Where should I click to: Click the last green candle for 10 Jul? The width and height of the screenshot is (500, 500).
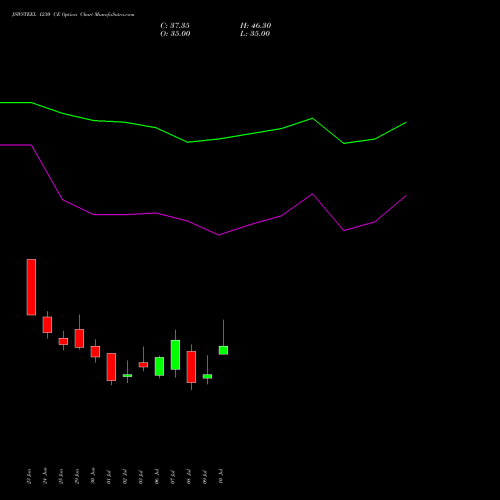(223, 350)
